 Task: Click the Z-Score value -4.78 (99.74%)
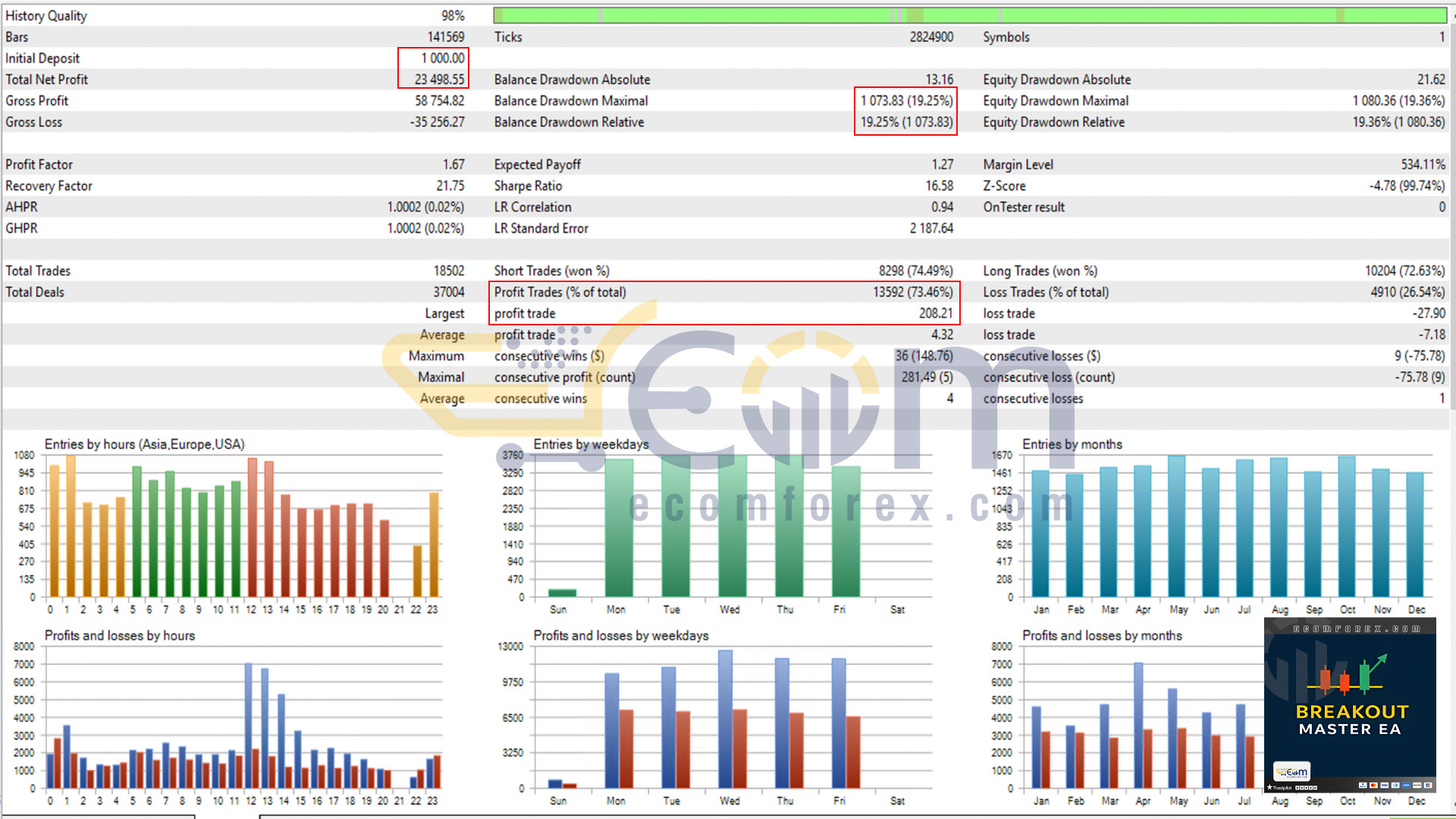click(1407, 186)
